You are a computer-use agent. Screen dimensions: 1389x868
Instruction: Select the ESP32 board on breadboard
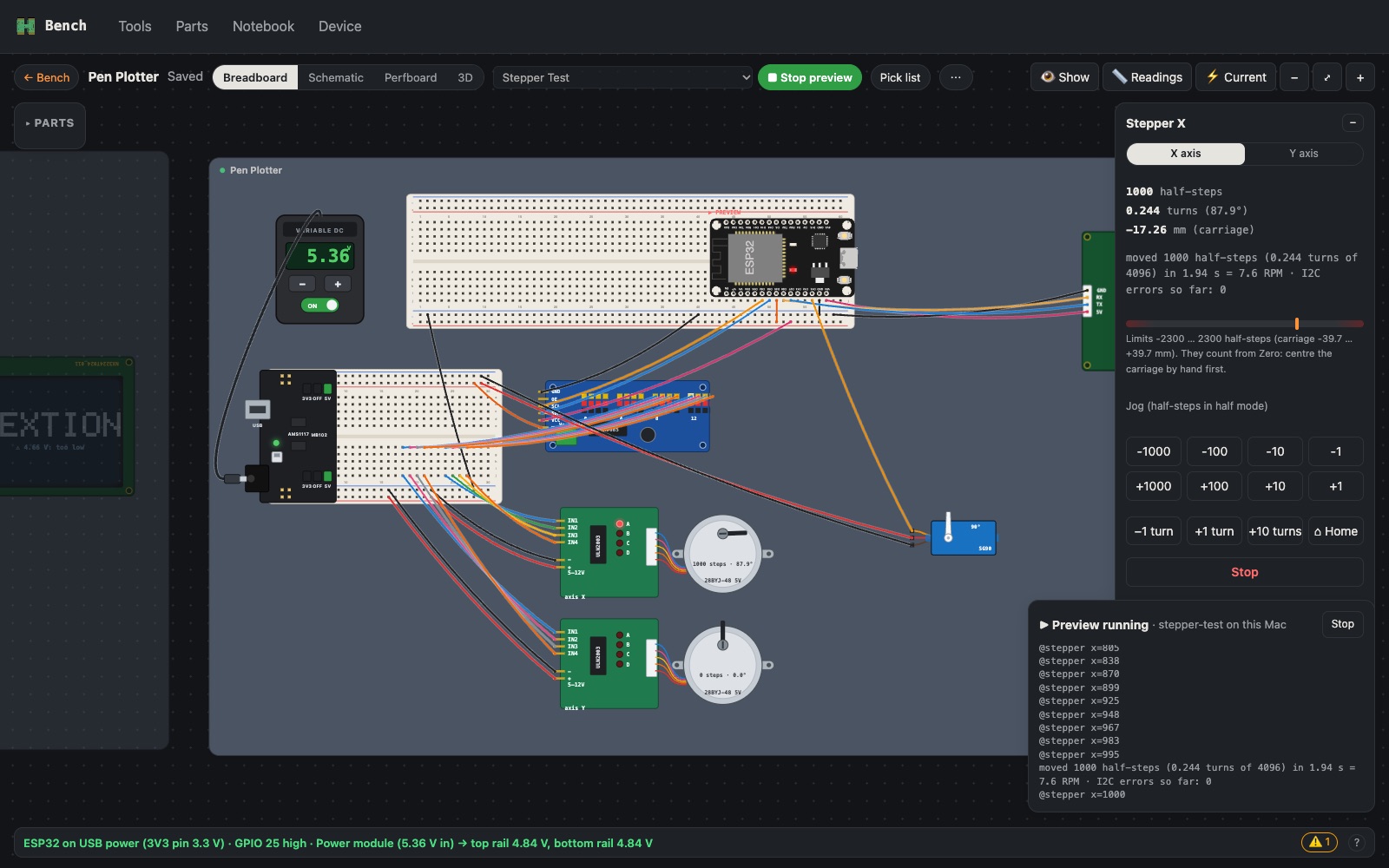[x=782, y=258]
